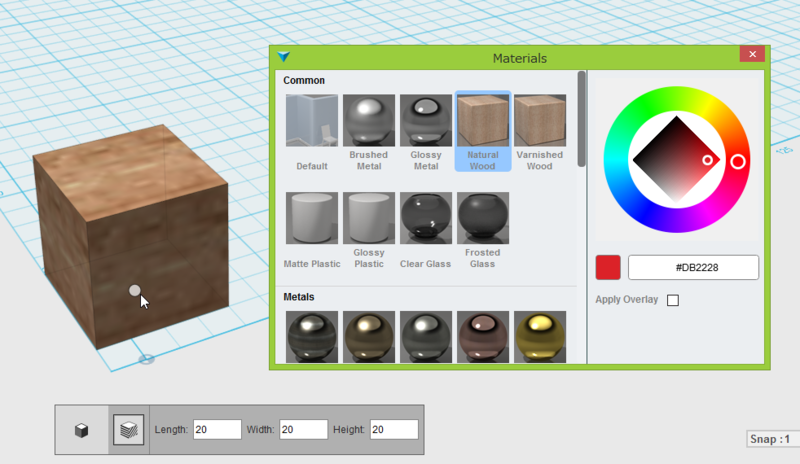Select the bronze metal sphere material
This screenshot has width=800, height=464.
(x=369, y=337)
